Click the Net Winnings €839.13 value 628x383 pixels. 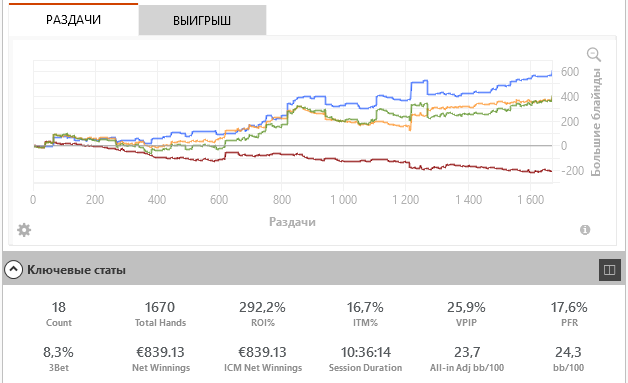(x=160, y=352)
